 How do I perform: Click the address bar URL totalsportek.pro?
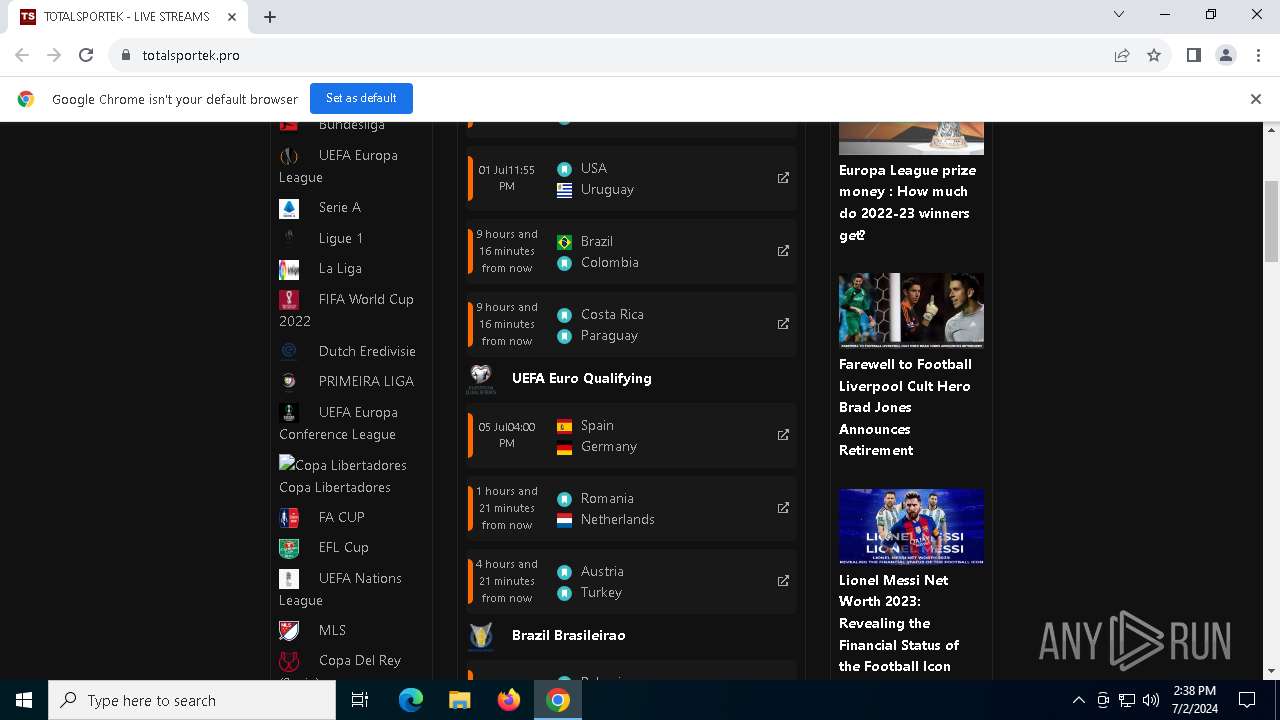[x=191, y=55]
